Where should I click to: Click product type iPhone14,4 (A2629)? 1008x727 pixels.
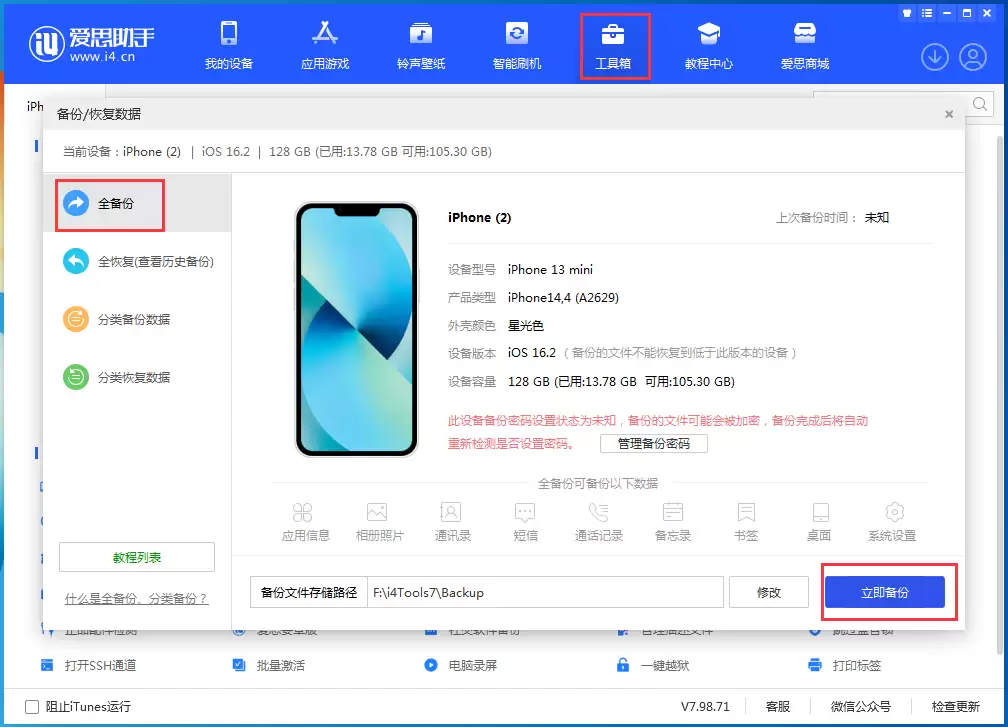pyautogui.click(x=563, y=298)
